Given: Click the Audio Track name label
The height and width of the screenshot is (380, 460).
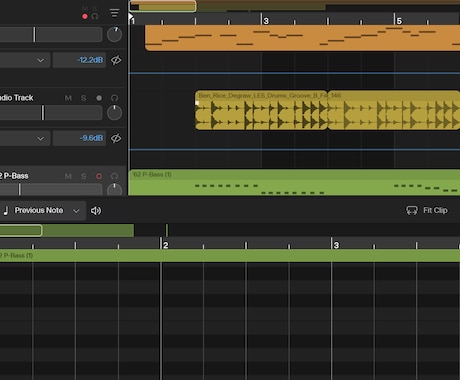Looking at the screenshot, I should pyautogui.click(x=16, y=98).
